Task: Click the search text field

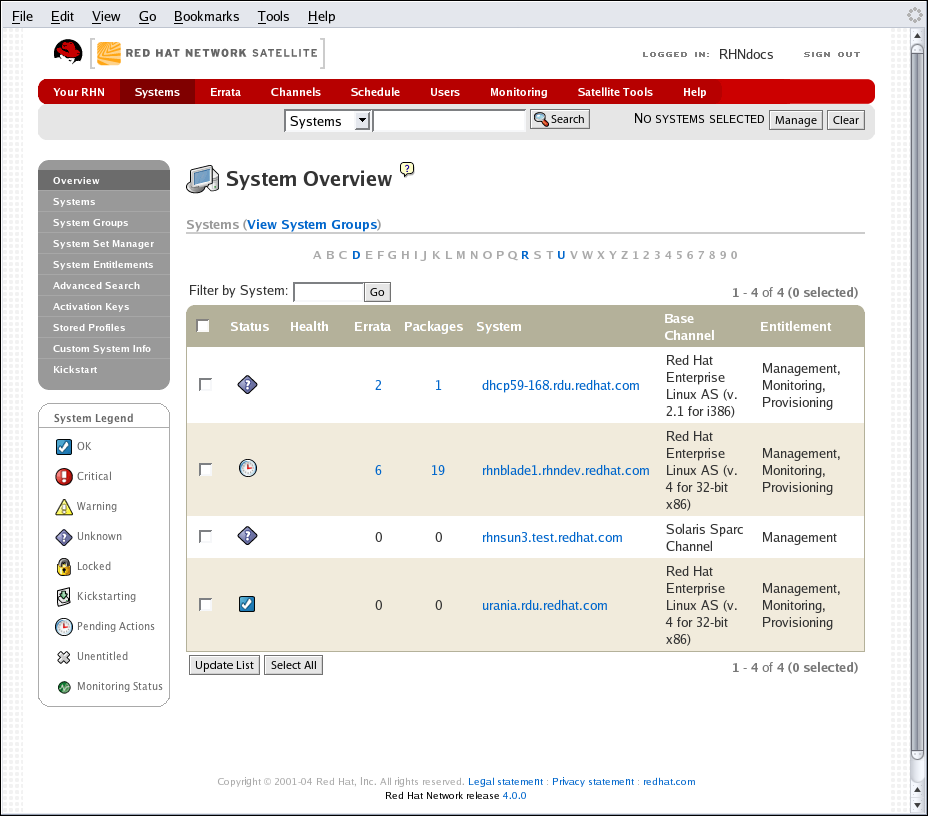Action: (x=449, y=121)
